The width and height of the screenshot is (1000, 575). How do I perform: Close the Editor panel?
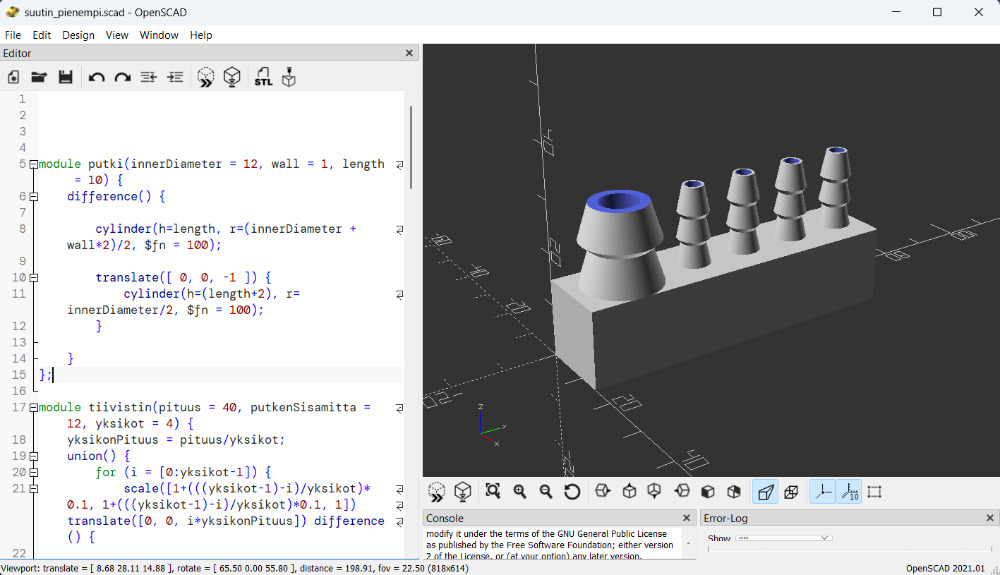coord(409,53)
